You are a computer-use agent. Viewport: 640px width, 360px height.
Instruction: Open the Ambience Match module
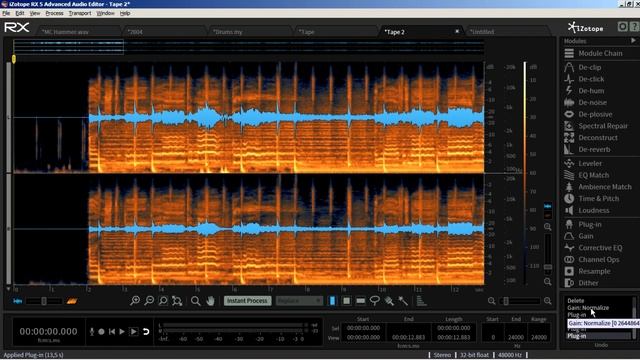[598, 187]
